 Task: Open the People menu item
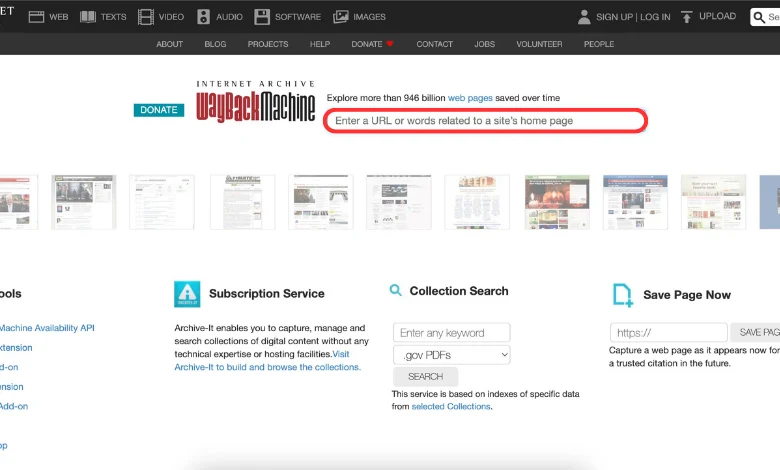tap(599, 44)
